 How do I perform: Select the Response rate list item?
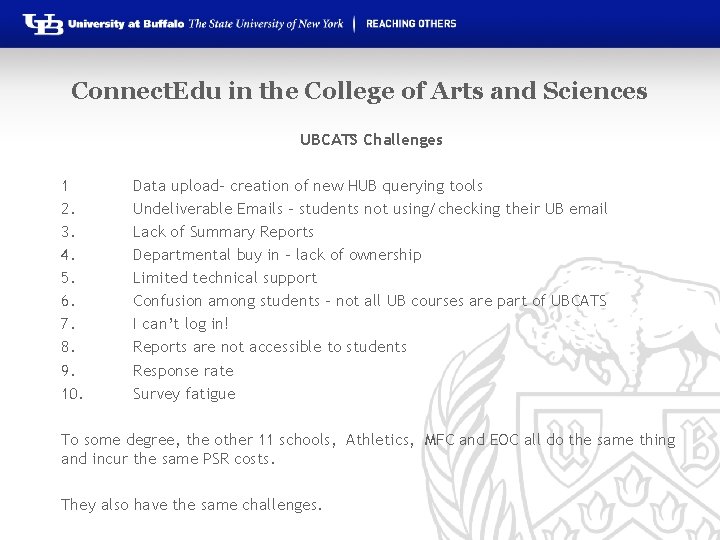[183, 371]
